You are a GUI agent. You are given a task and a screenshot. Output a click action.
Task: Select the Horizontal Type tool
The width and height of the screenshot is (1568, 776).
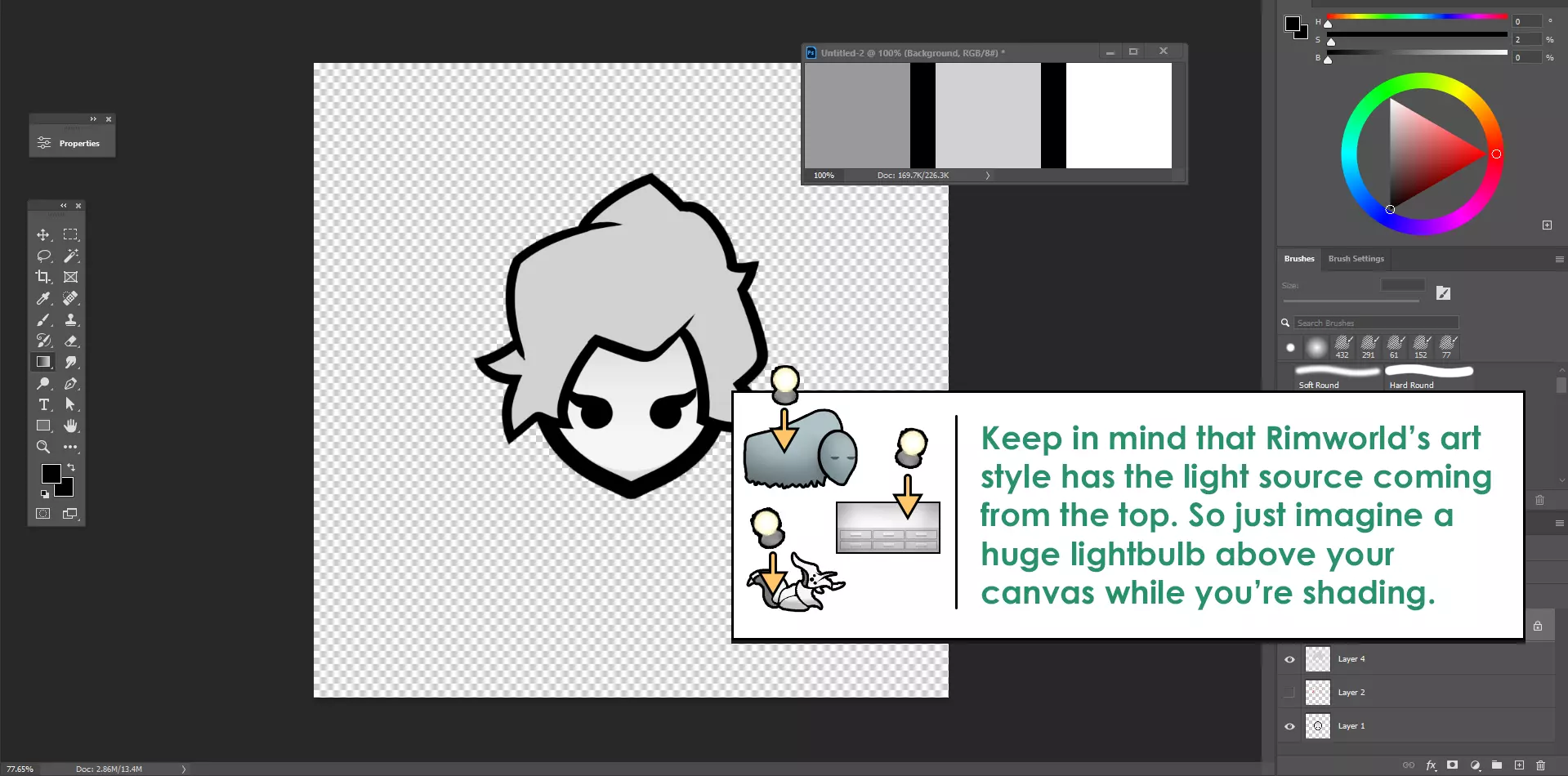click(x=43, y=405)
